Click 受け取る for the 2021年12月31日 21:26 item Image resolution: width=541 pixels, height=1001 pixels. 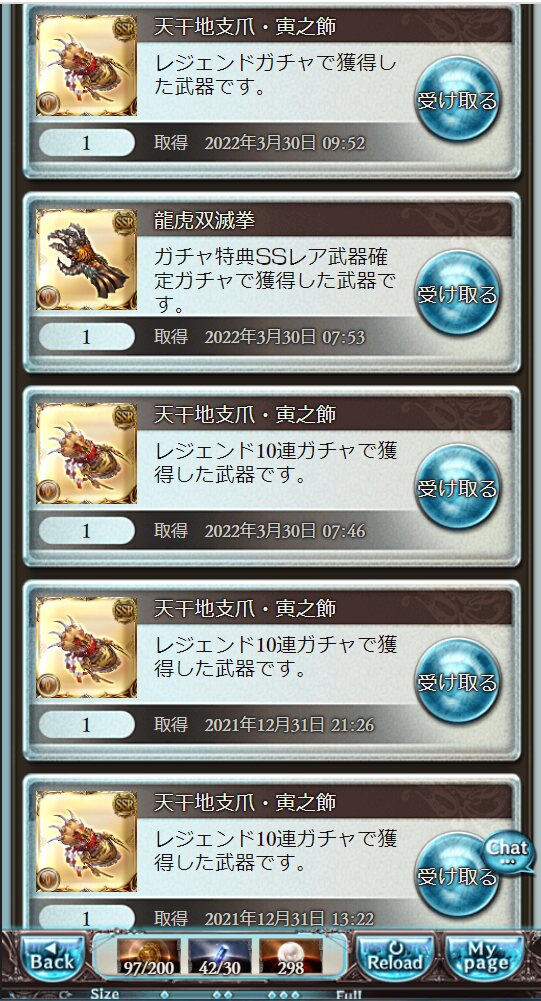457,681
